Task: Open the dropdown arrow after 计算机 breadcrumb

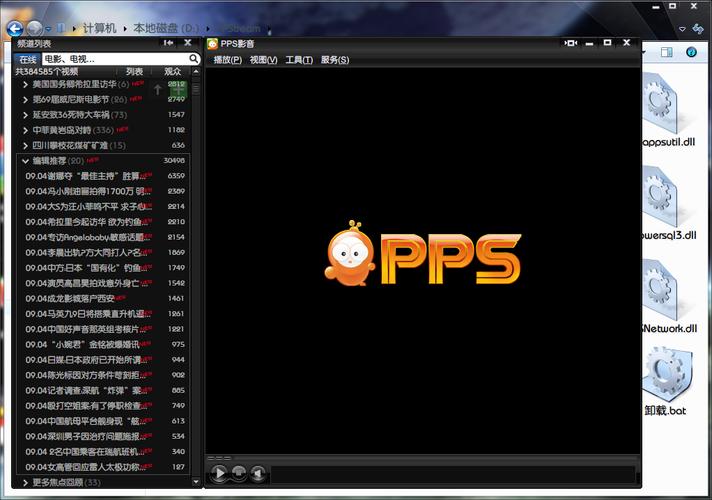Action: [125, 29]
